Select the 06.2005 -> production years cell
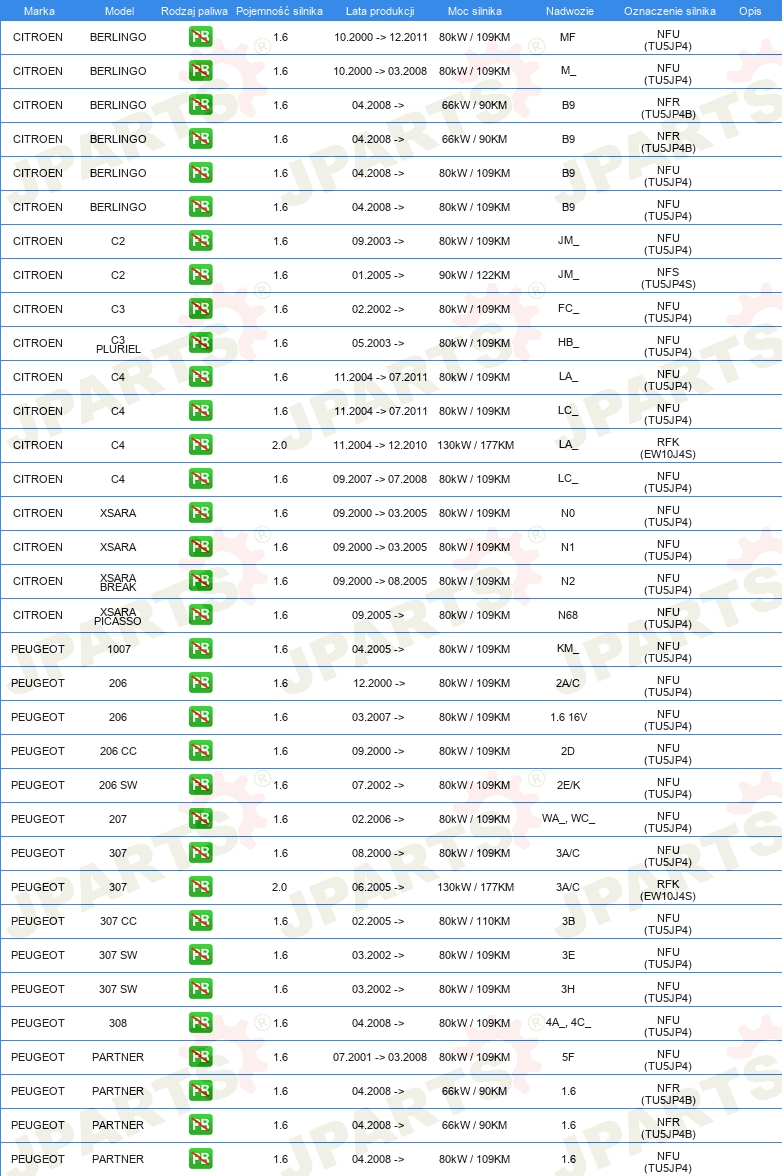This screenshot has height=1176, width=782. point(378,887)
